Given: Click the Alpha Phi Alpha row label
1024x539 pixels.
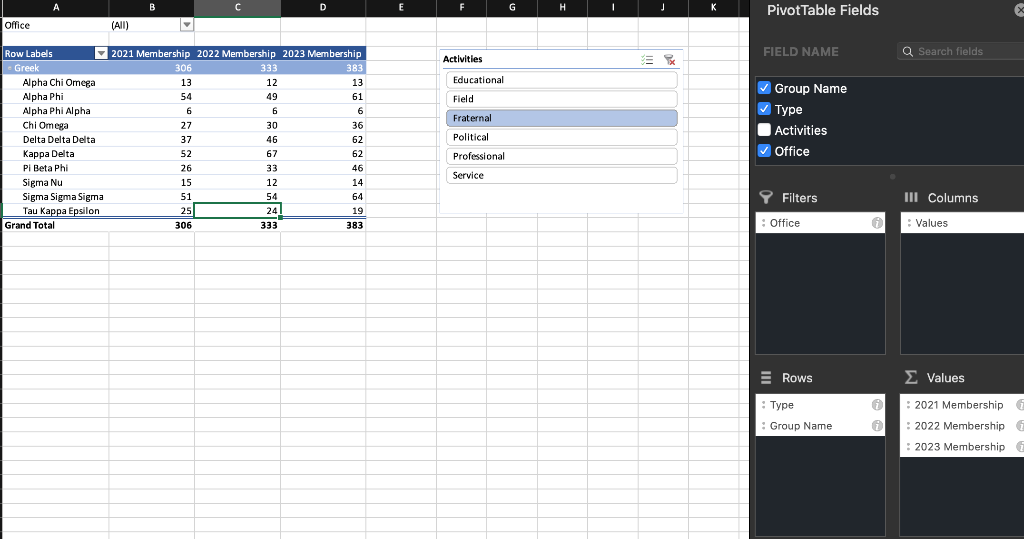Looking at the screenshot, I should (x=56, y=111).
